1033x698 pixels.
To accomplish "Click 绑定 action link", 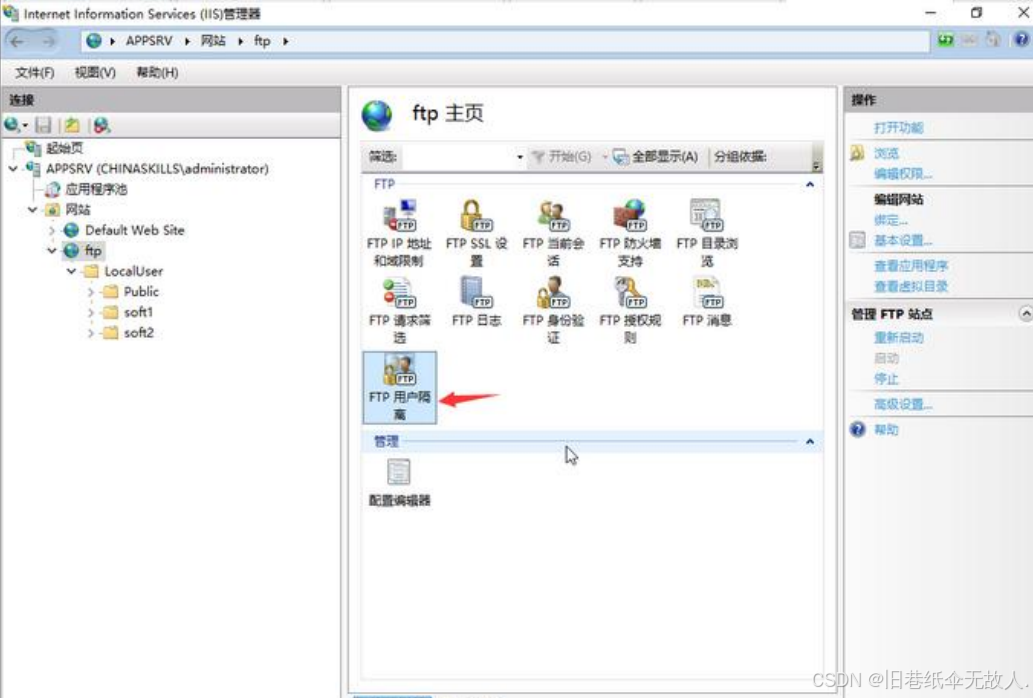I will pos(891,220).
